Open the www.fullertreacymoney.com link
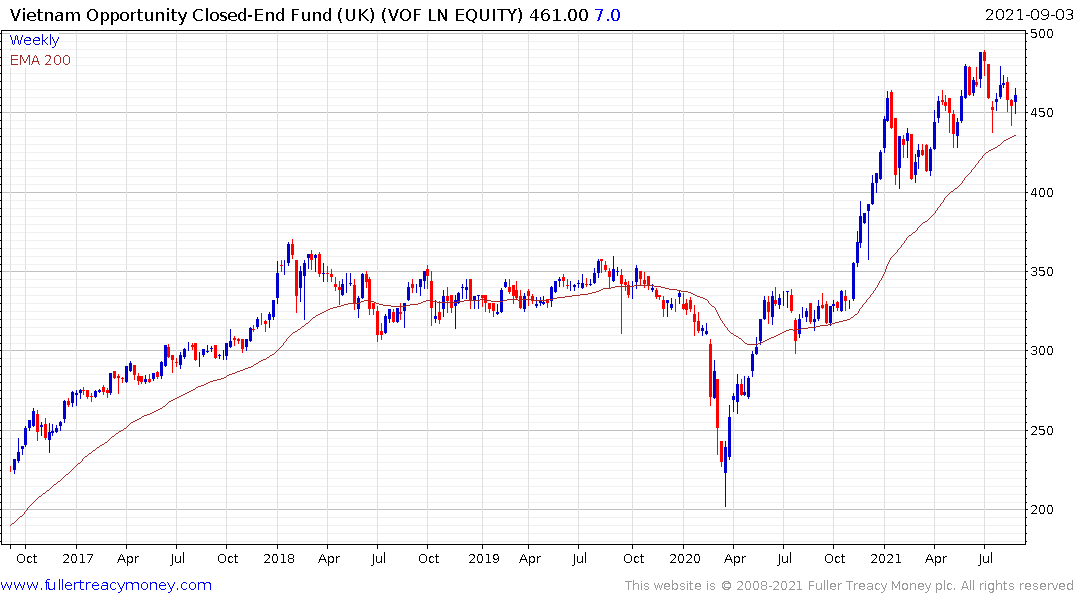The width and height of the screenshot is (1075, 600). [x=106, y=585]
